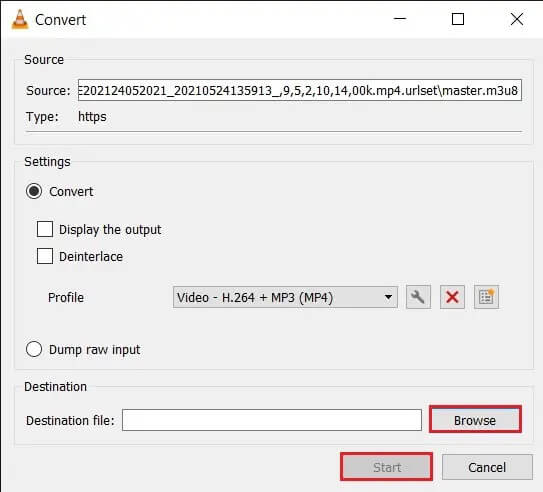Viewport: 543px width, 492px height.
Task: Click Browse to choose destination file
Action: point(475,420)
